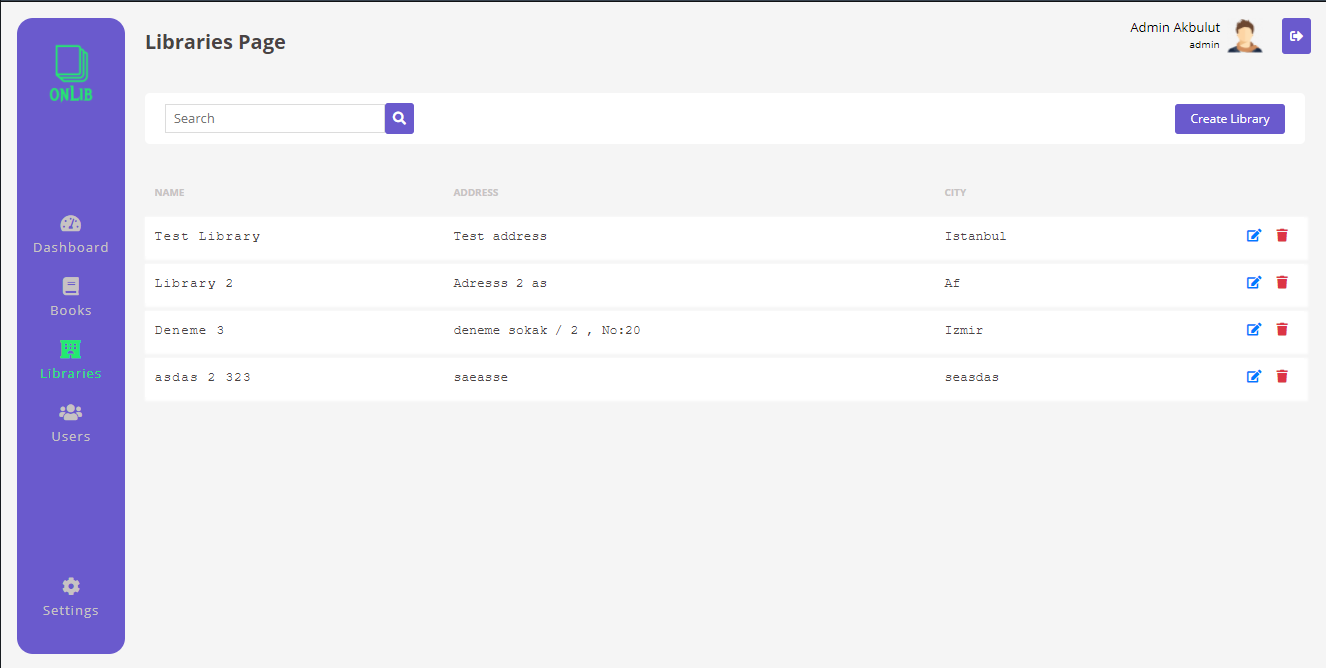Select the Istanbul library row
Screen dimensions: 1326x668
point(600,236)
